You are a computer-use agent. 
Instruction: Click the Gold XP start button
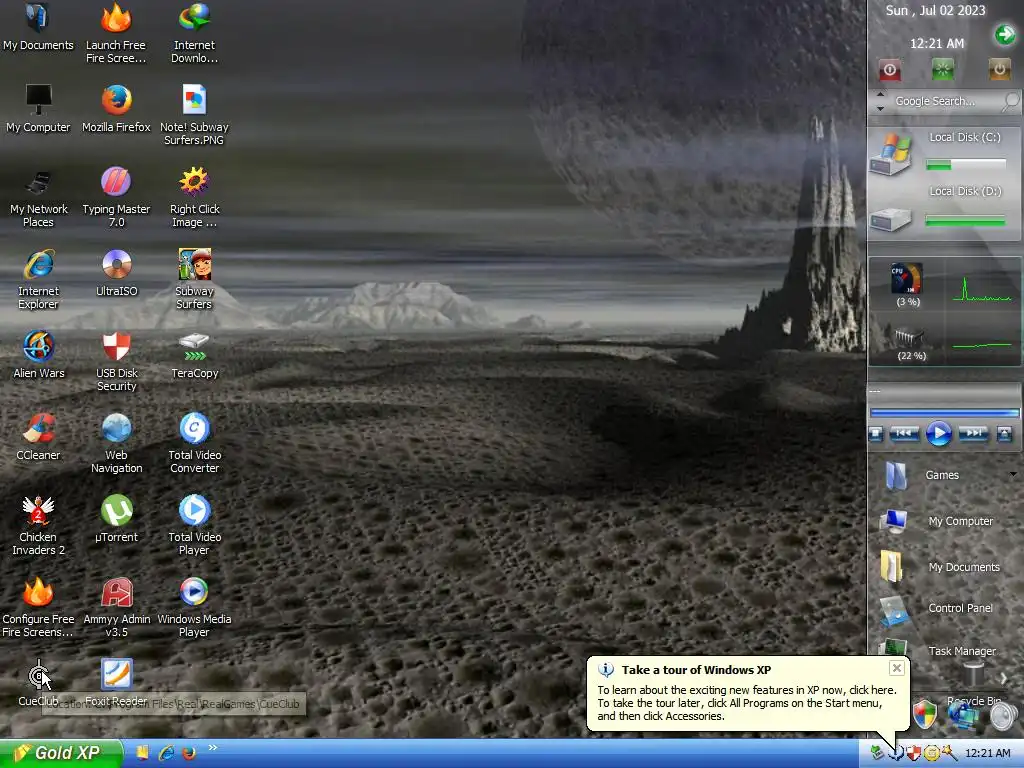(61, 753)
